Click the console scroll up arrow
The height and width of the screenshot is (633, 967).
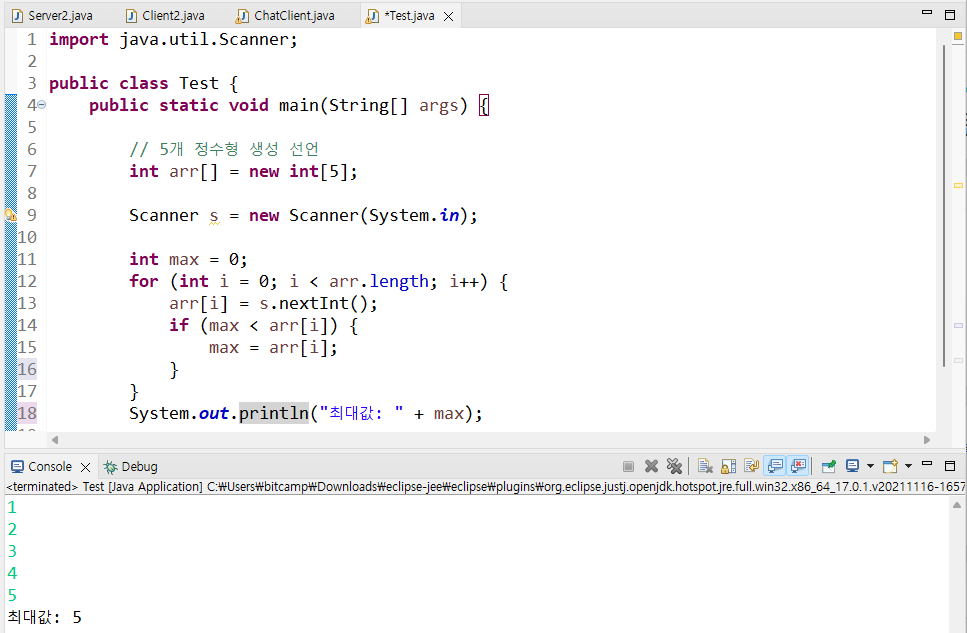[957, 505]
